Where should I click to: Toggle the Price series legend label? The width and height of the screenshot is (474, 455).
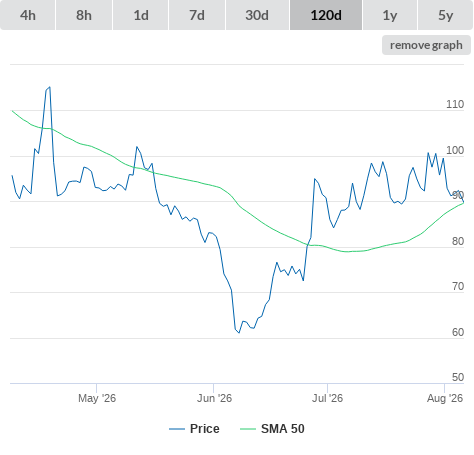205,429
